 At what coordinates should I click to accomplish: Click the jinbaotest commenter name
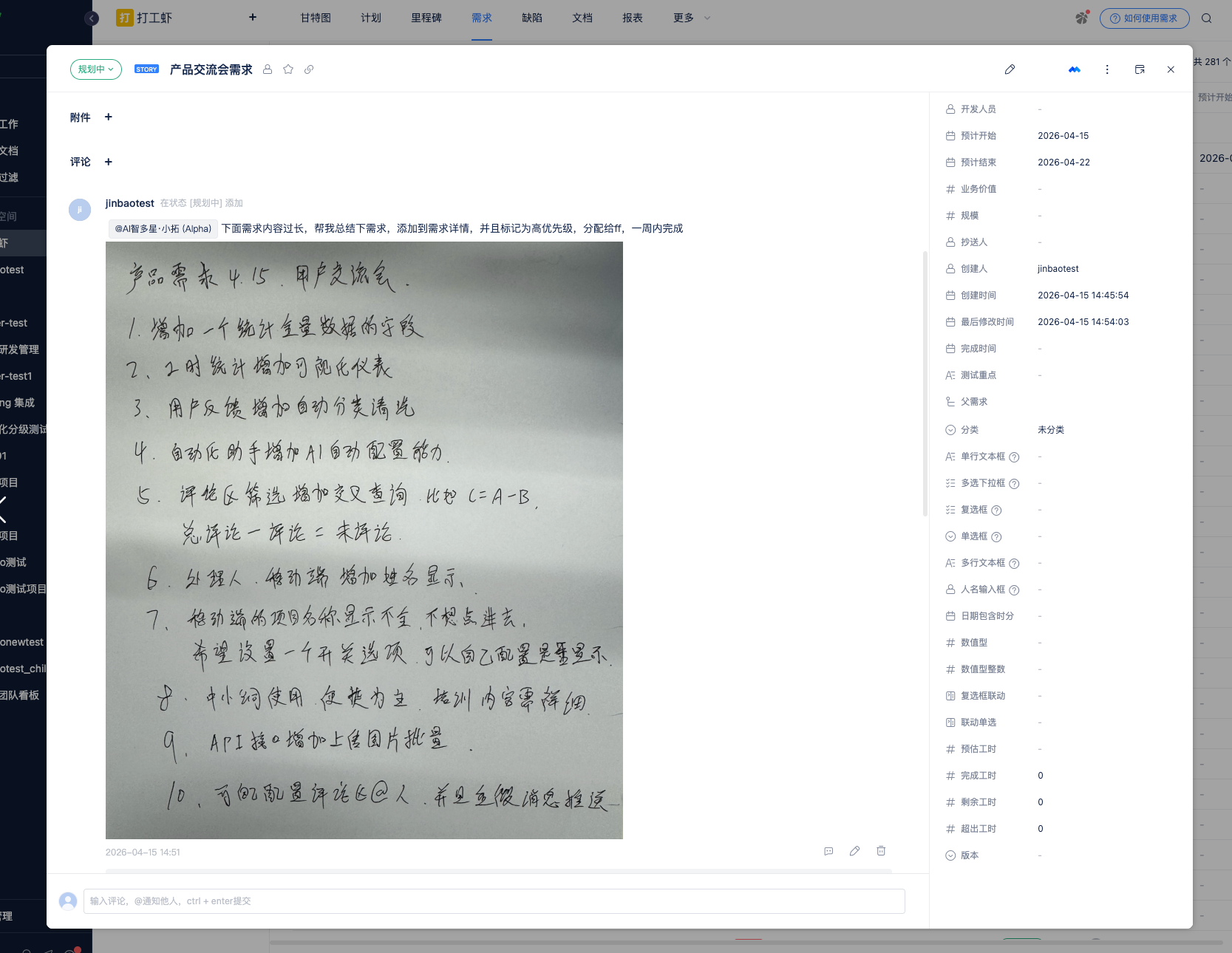tap(130, 203)
